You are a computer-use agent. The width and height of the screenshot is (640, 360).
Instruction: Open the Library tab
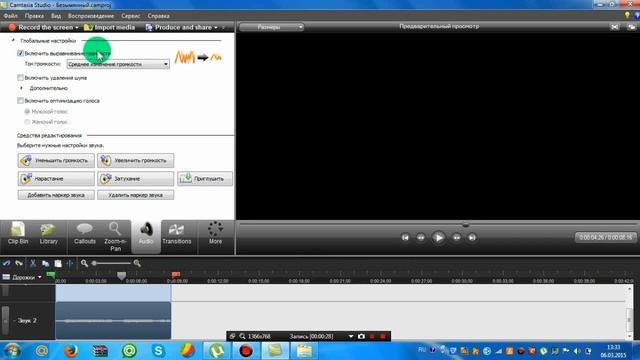(49, 234)
